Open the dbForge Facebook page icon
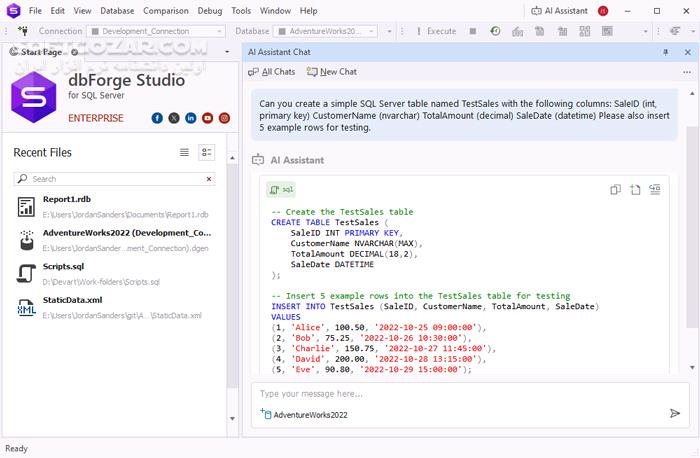This screenshot has width=700, height=458. tap(157, 118)
